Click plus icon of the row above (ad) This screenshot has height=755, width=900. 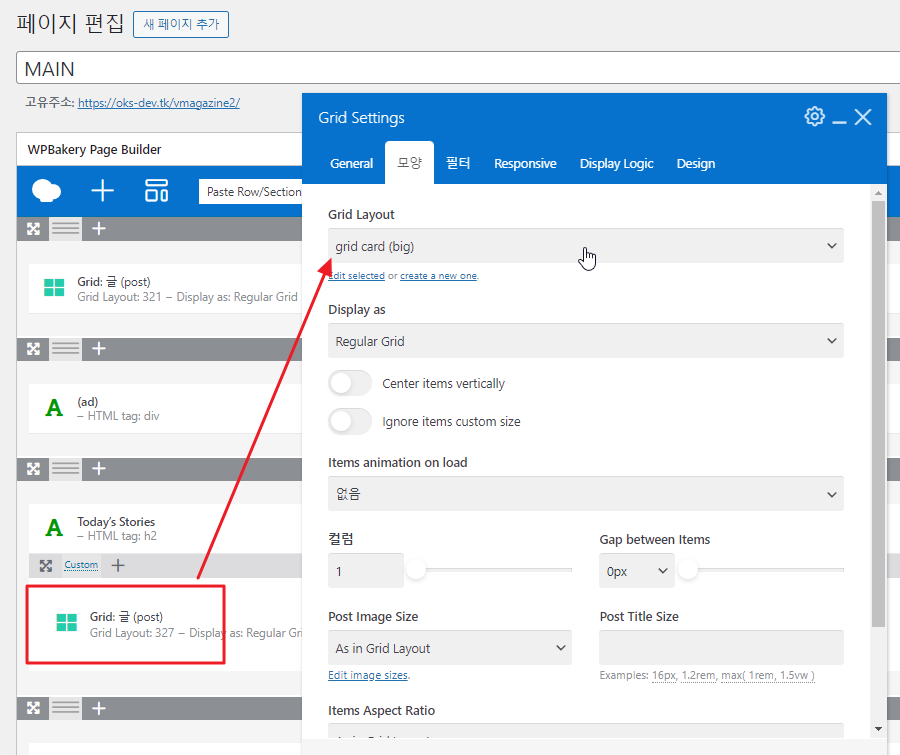[x=99, y=349]
